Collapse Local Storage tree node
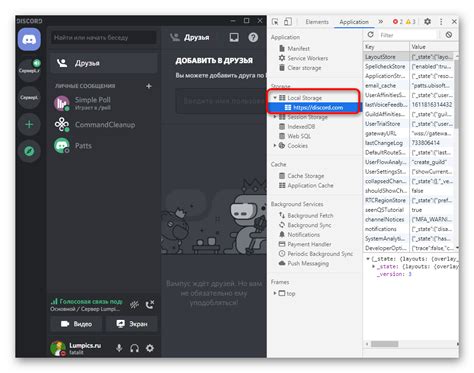 click(275, 98)
